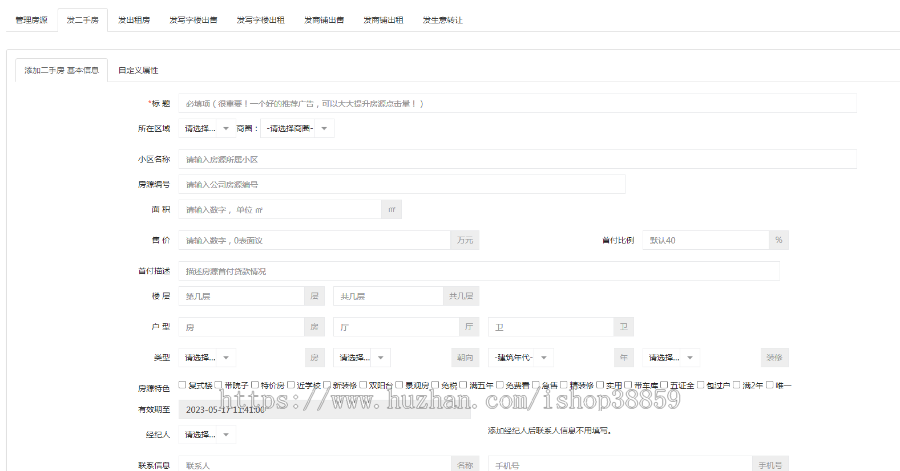Screen dimensions: 900x471
Task: Check the 双阳台 checkbox
Action: (x=363, y=385)
